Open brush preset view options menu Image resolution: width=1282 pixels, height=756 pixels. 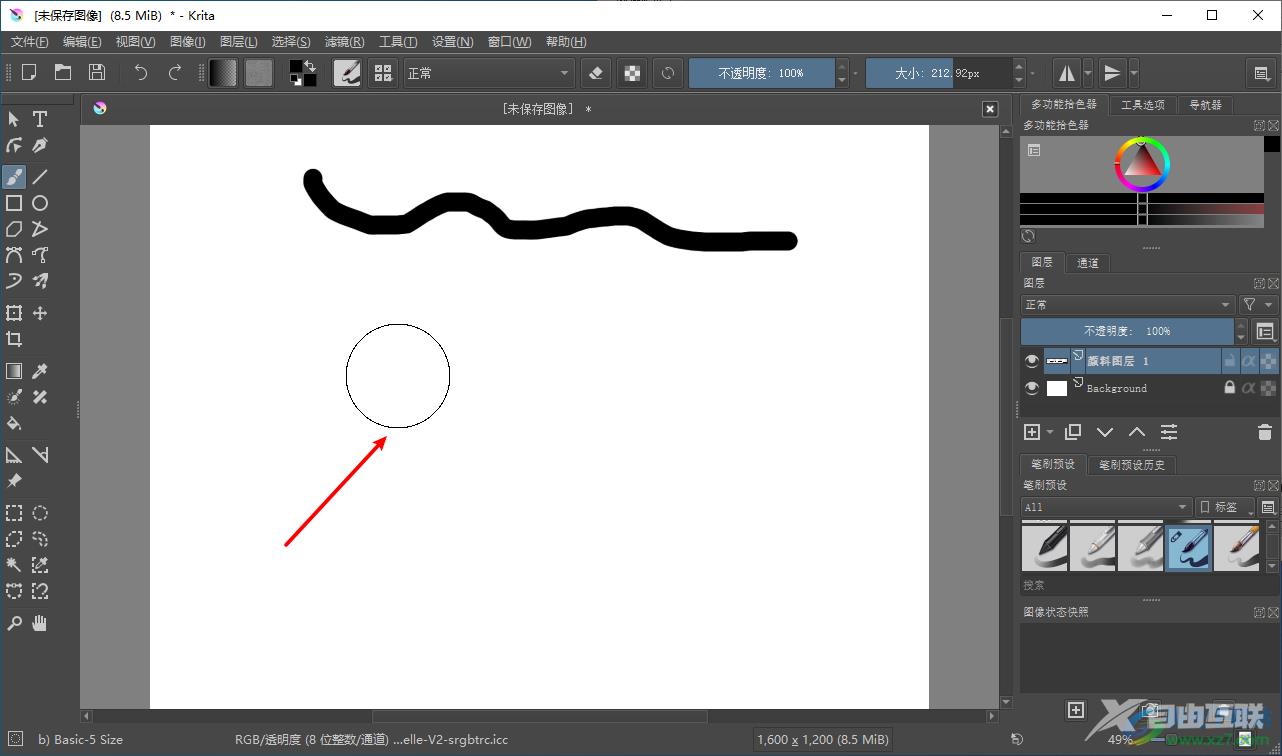click(x=1268, y=507)
